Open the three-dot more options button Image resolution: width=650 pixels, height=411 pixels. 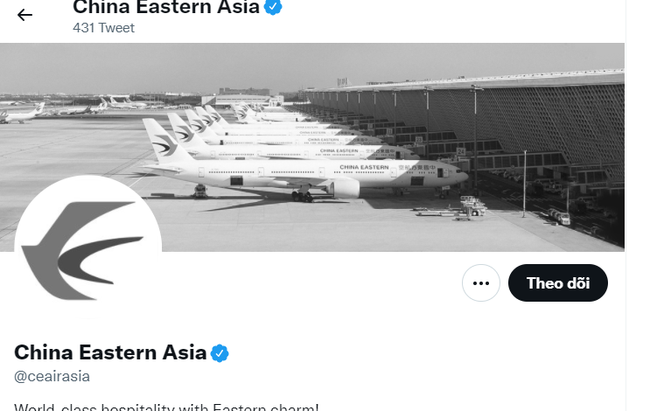coord(481,283)
